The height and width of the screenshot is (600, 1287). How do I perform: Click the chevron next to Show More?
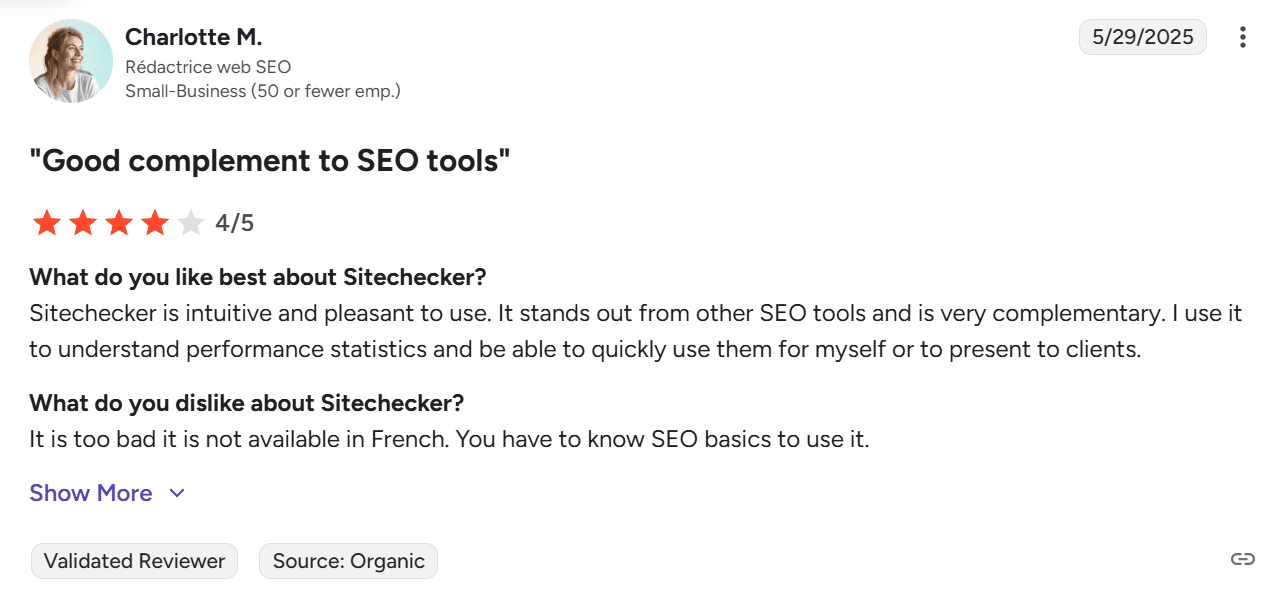(176, 493)
